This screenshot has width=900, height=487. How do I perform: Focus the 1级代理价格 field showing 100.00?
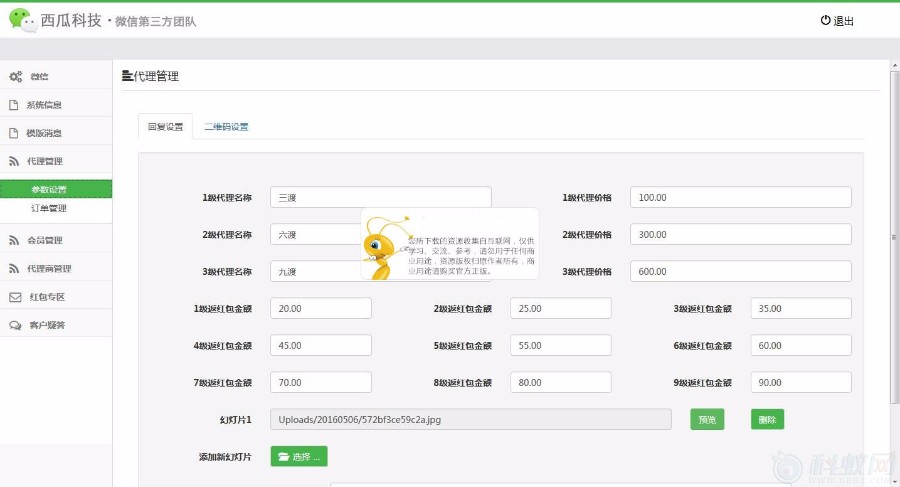[x=740, y=197]
